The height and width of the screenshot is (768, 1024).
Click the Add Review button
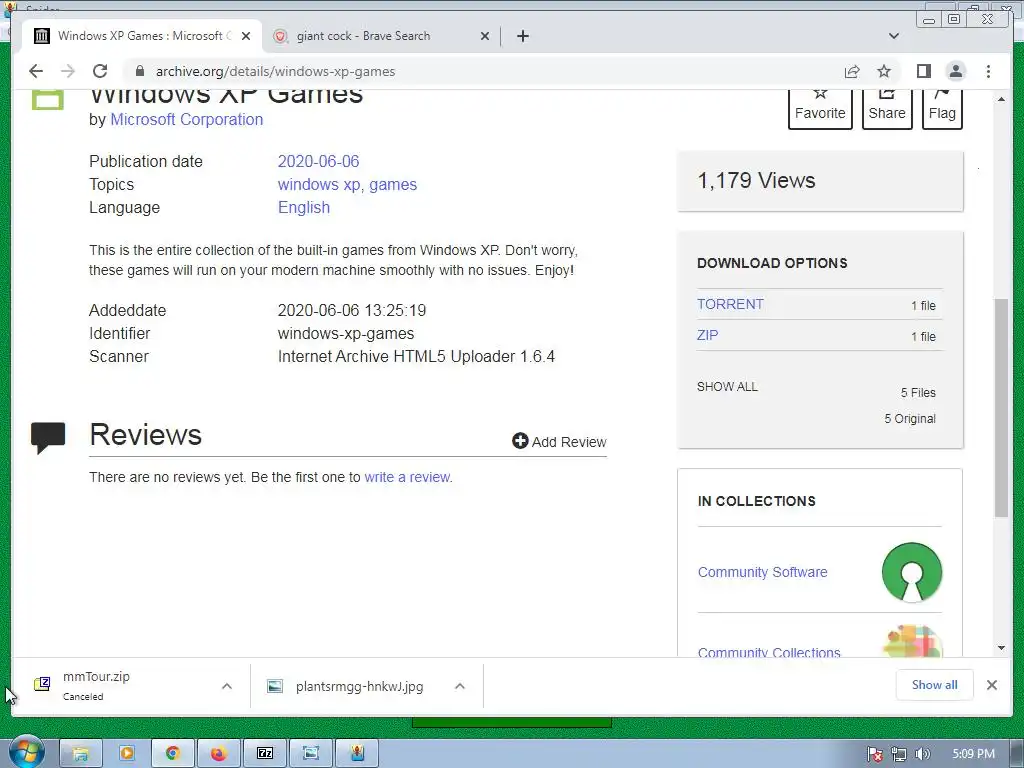(x=559, y=441)
